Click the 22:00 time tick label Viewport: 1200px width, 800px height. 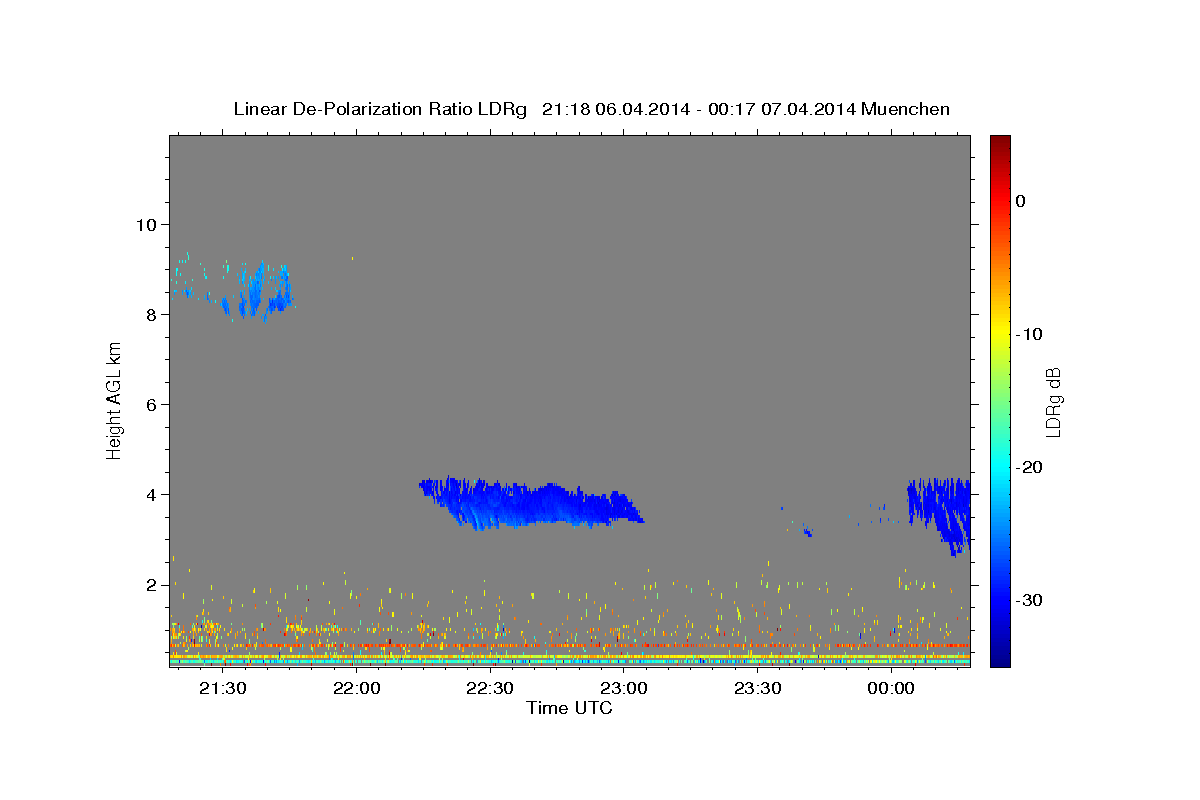[357, 689]
